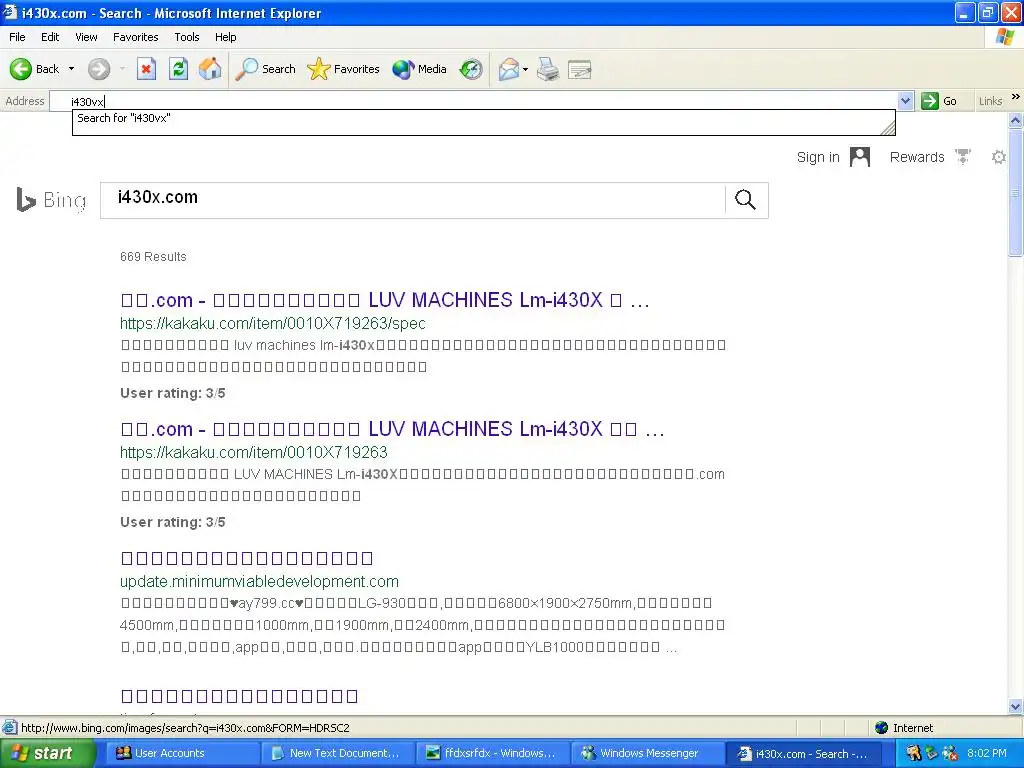
Task: Click the green Go button
Action: click(x=939, y=101)
